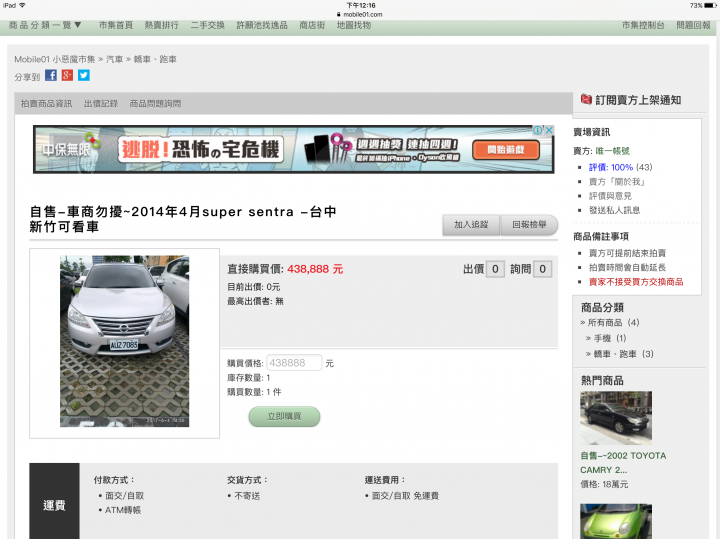Open the ad info icon on banner
Screen dimensions: 720x539
coord(538,130)
